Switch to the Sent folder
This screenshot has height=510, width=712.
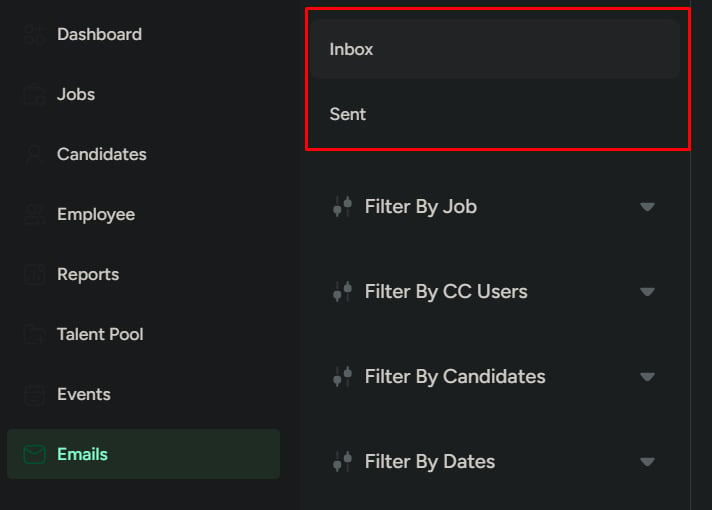click(495, 114)
